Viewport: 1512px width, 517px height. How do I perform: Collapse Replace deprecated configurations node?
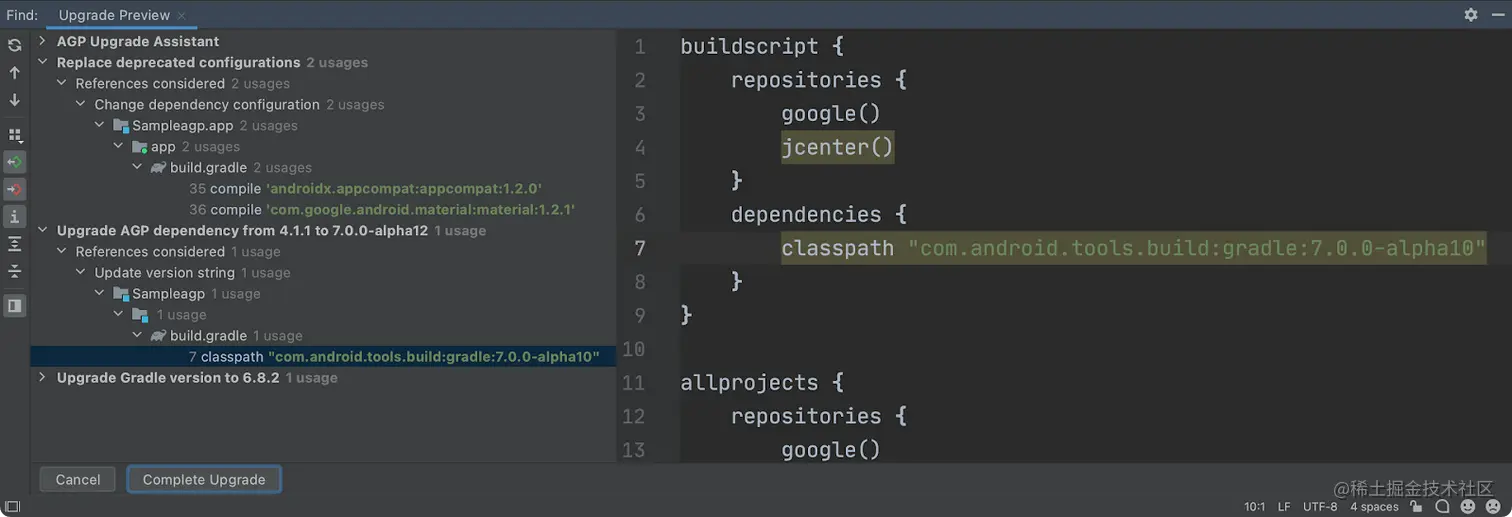pos(42,62)
